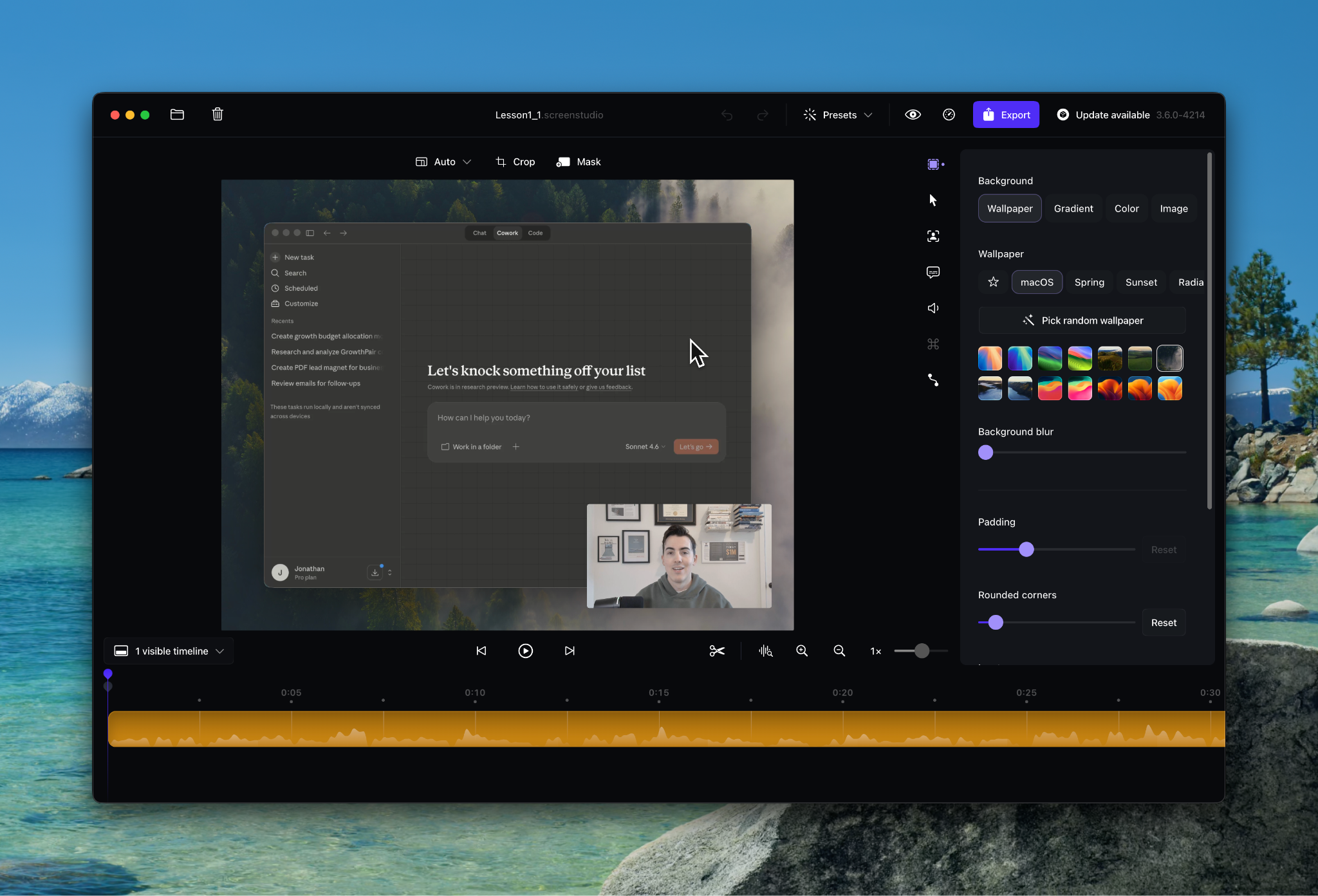This screenshot has height=896, width=1318.
Task: Choose the last bottom-row orange wallpaper
Action: click(x=1169, y=389)
